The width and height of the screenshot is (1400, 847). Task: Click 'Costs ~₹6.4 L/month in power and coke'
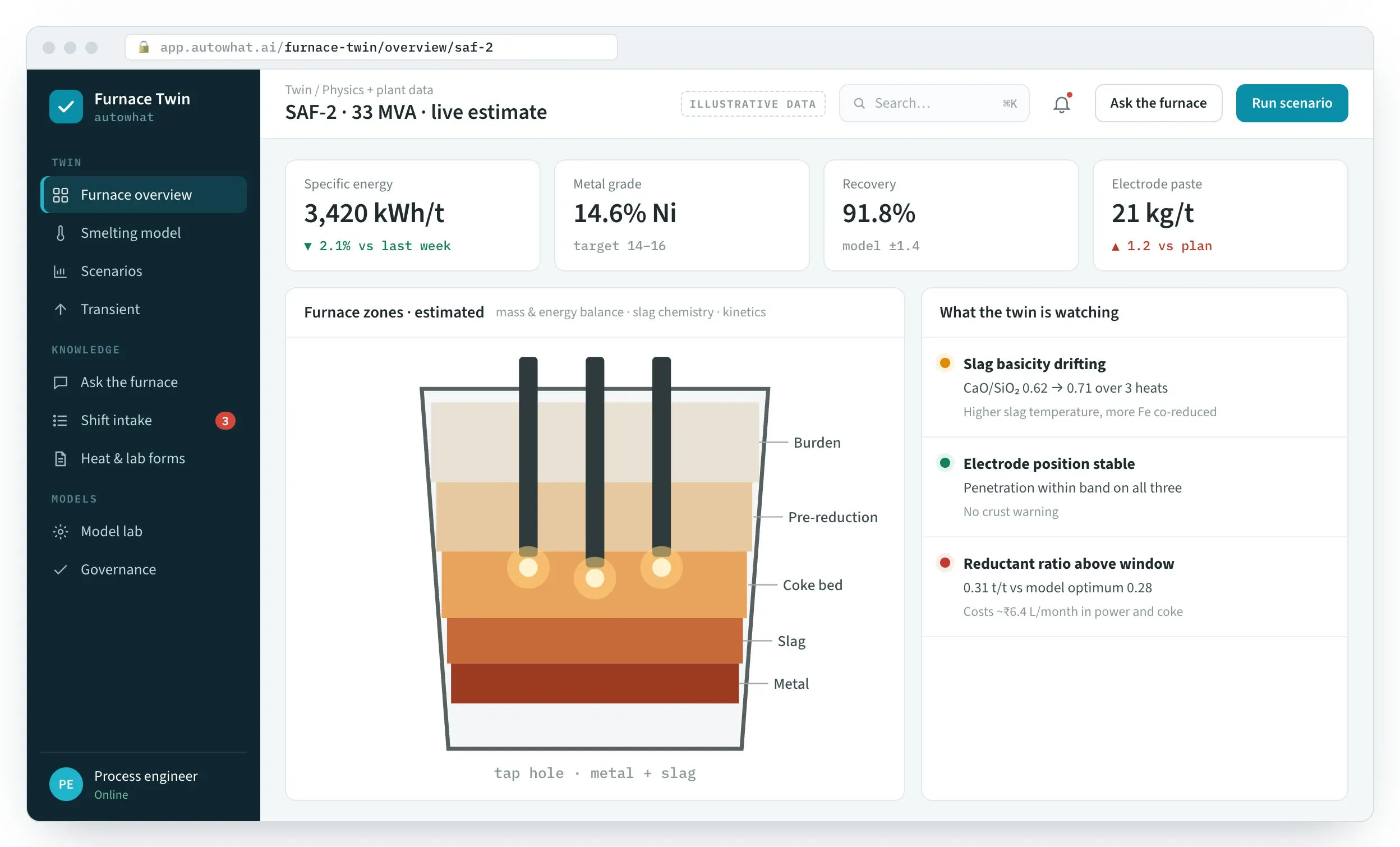1073,612
